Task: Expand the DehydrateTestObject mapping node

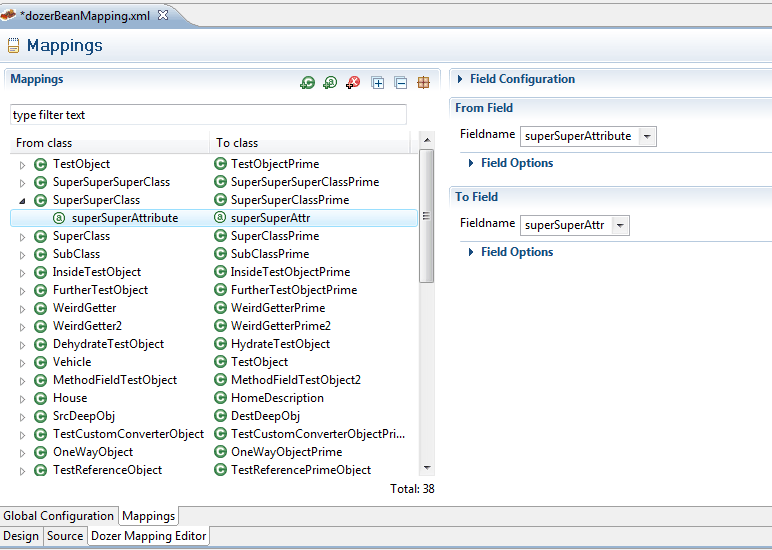Action: [22, 345]
